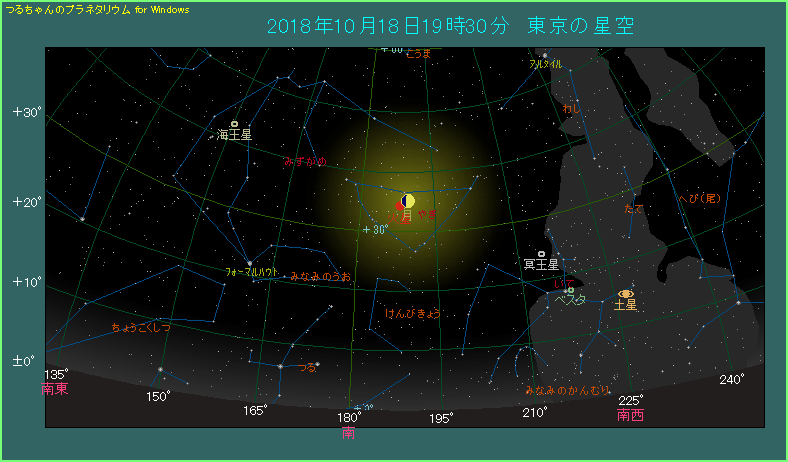Click the Altair (アルタイル) star
Viewport: 788px width, 462px height.
tap(545, 55)
